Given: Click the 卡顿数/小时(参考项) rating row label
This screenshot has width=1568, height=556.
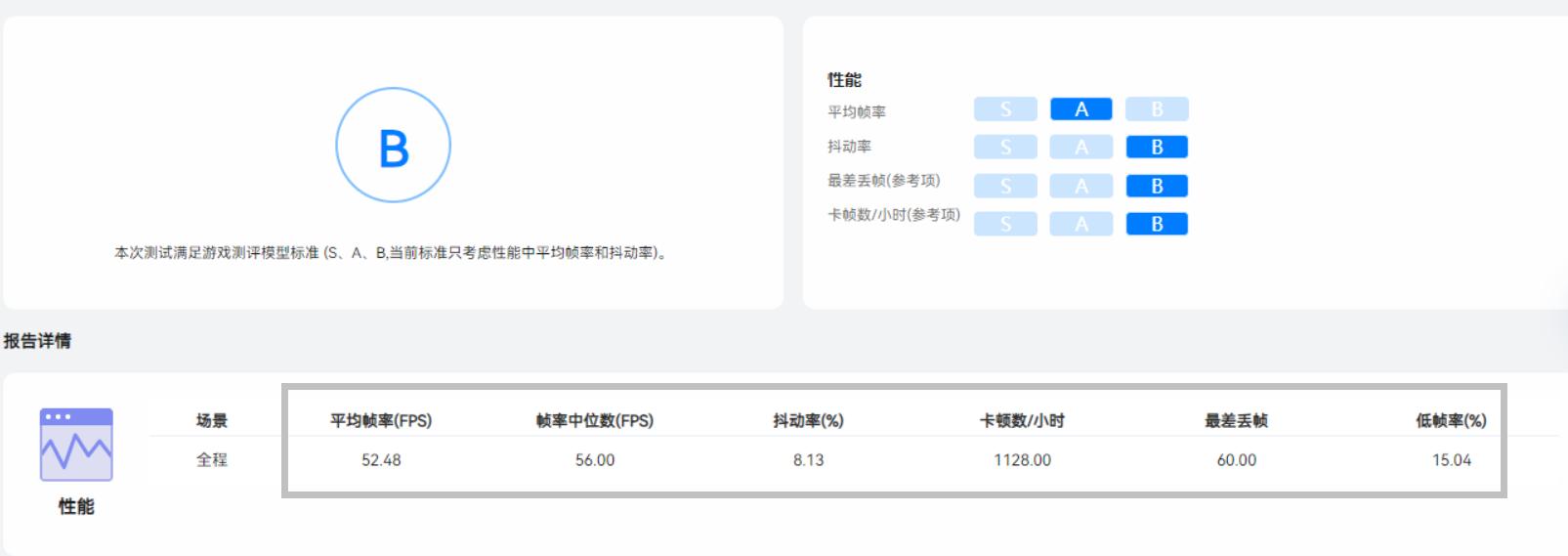Looking at the screenshot, I should (893, 215).
